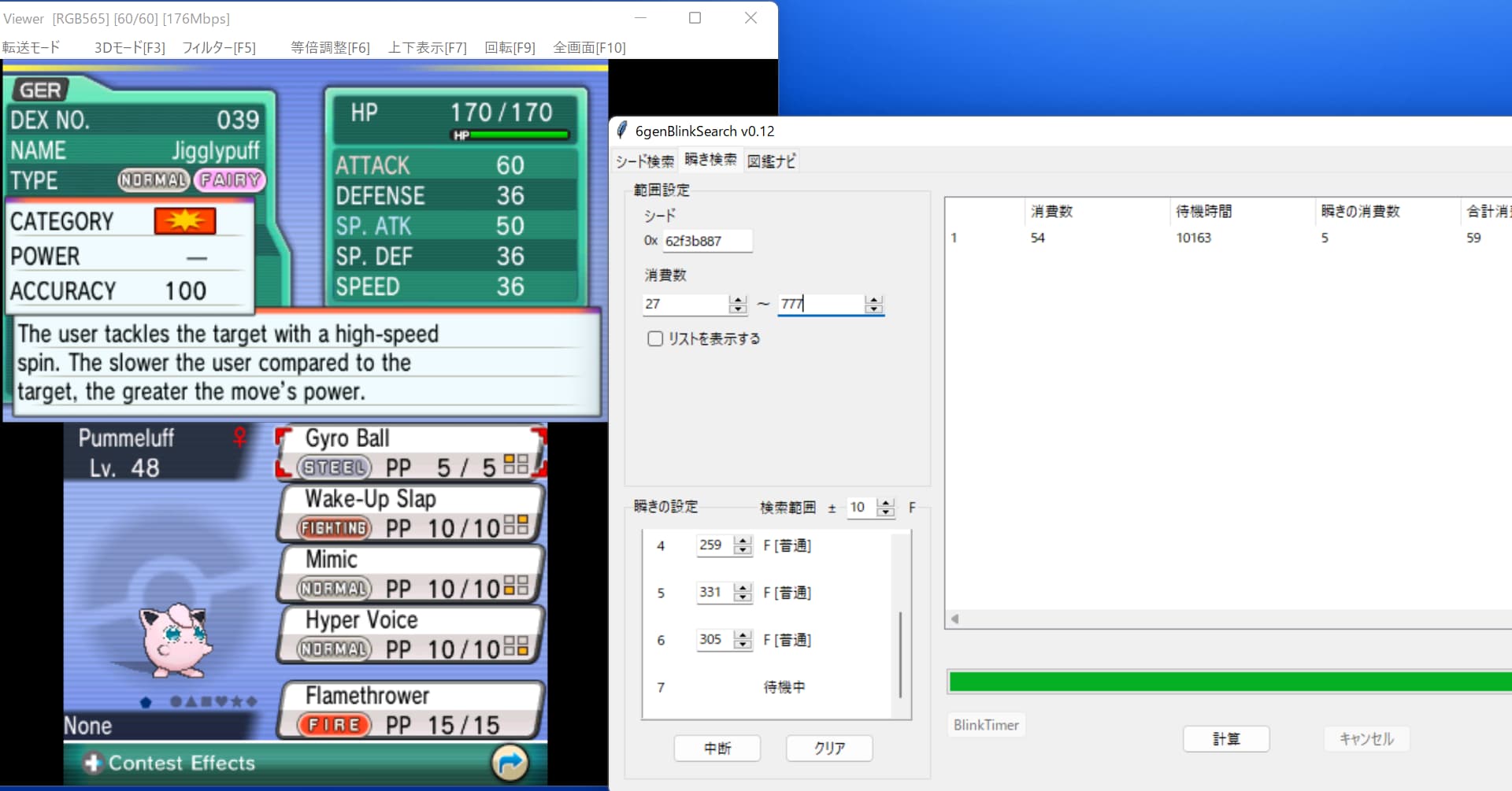Image resolution: width=1512 pixels, height=791 pixels.
Task: Increase blink row 4 value 259
Action: (x=743, y=540)
